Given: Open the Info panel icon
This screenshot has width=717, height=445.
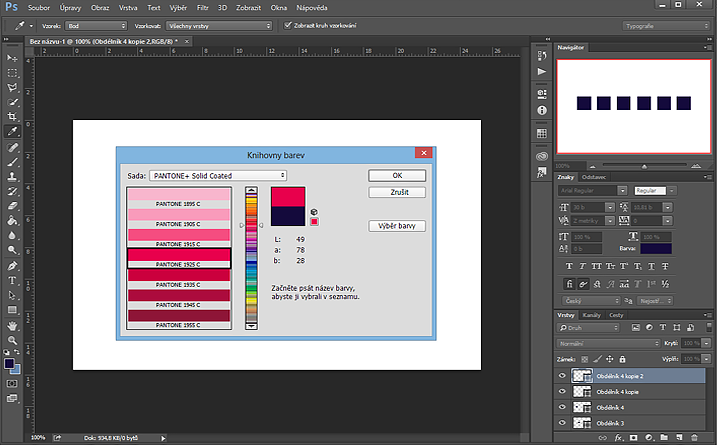Looking at the screenshot, I should point(542,110).
